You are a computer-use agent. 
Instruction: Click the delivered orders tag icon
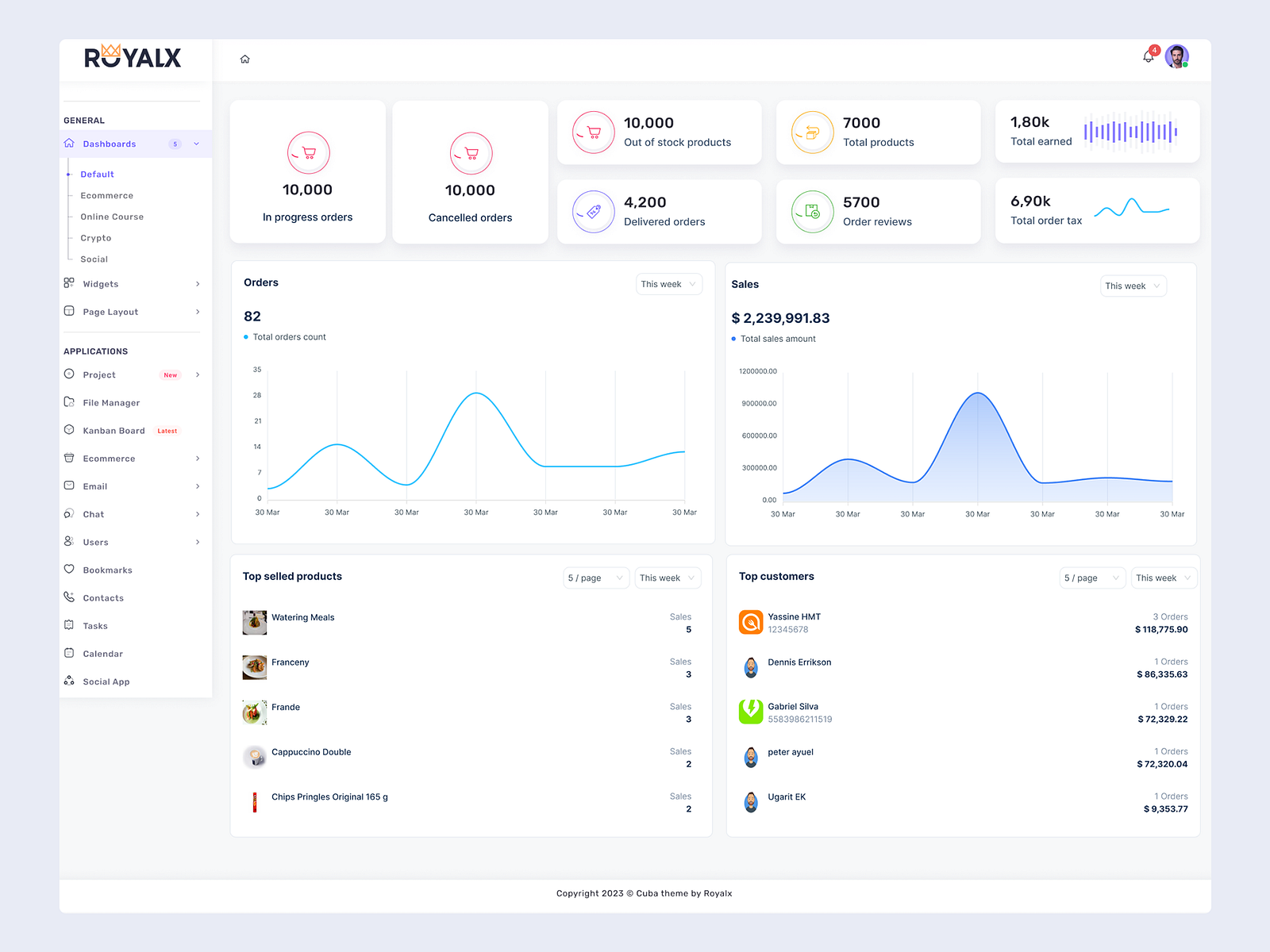tap(592, 212)
